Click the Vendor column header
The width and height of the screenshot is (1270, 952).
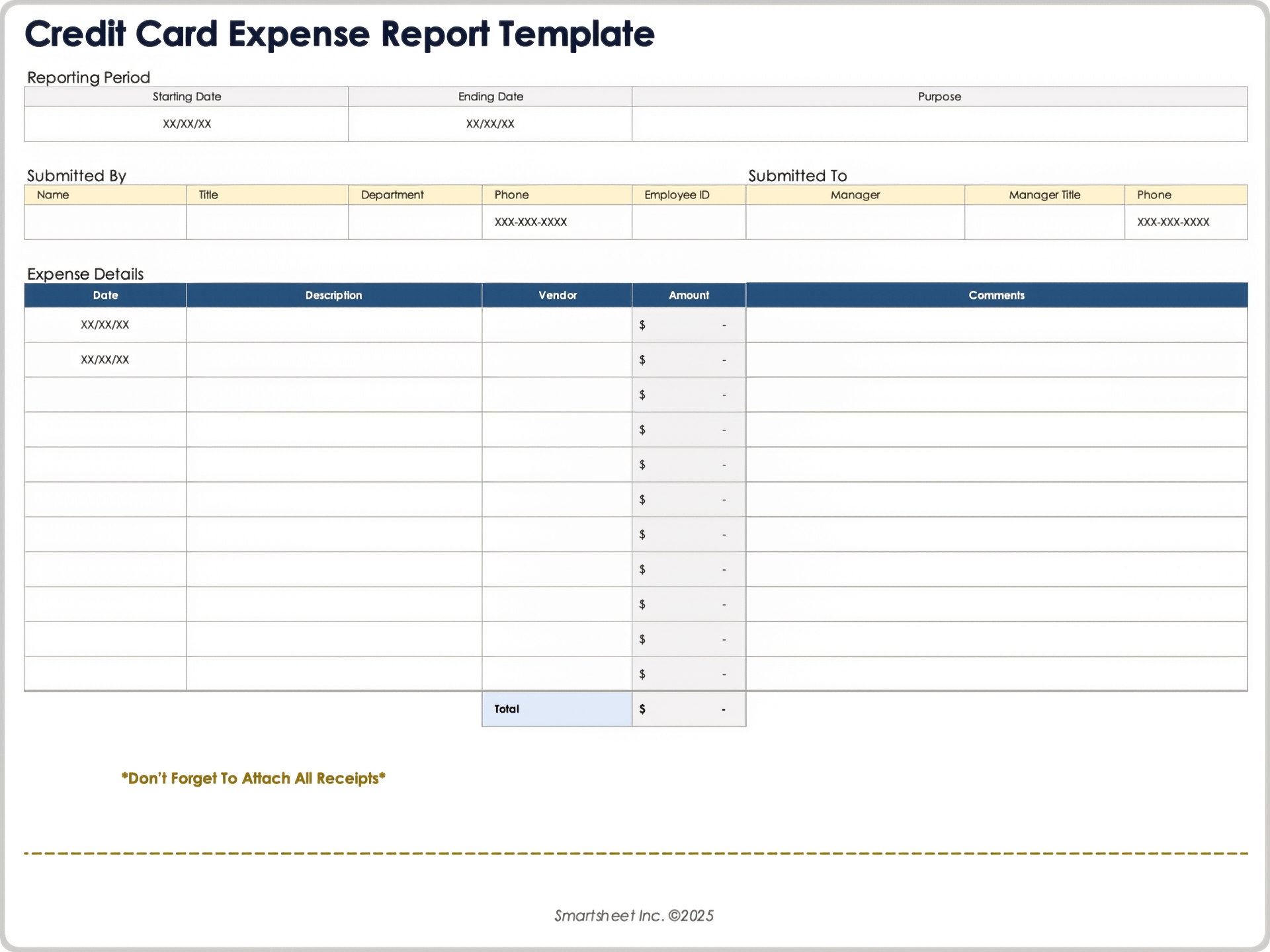[556, 295]
